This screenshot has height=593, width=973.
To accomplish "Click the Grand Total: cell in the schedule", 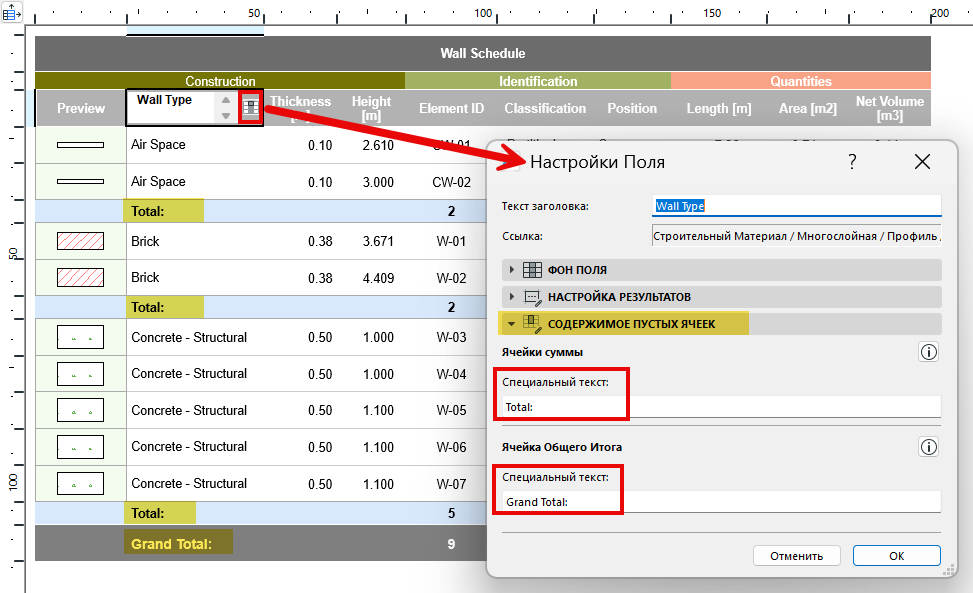I will [x=171, y=544].
